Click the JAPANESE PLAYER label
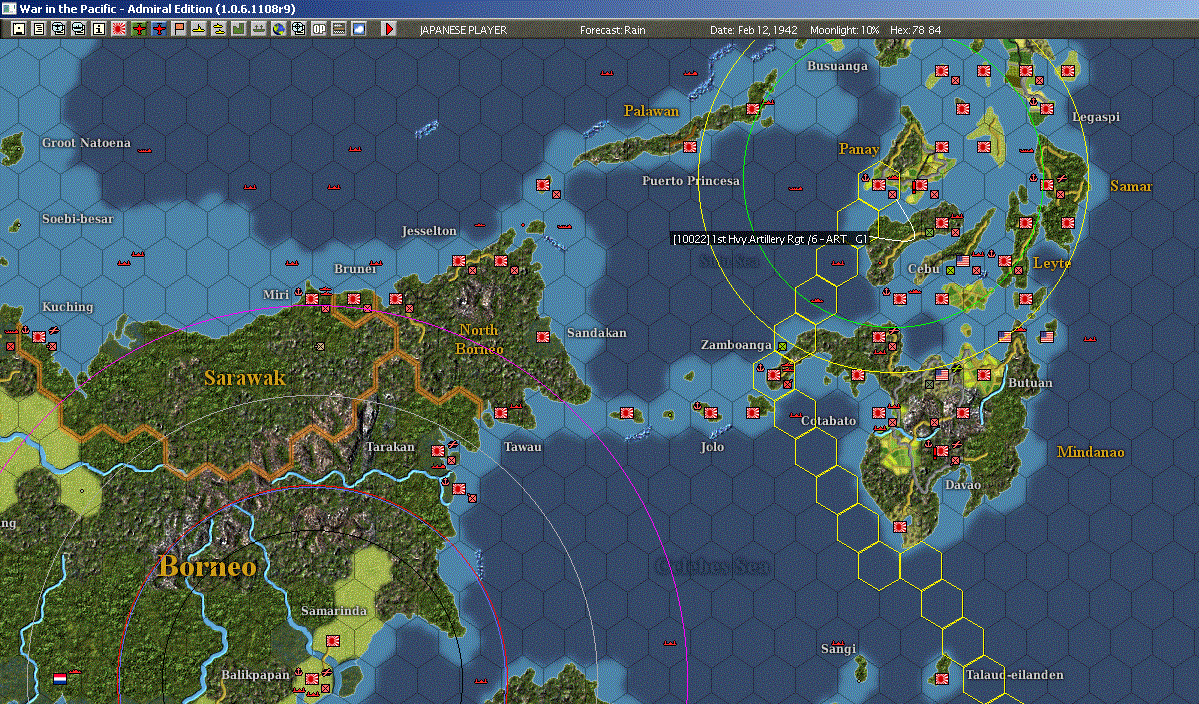This screenshot has width=1199, height=704. click(463, 30)
